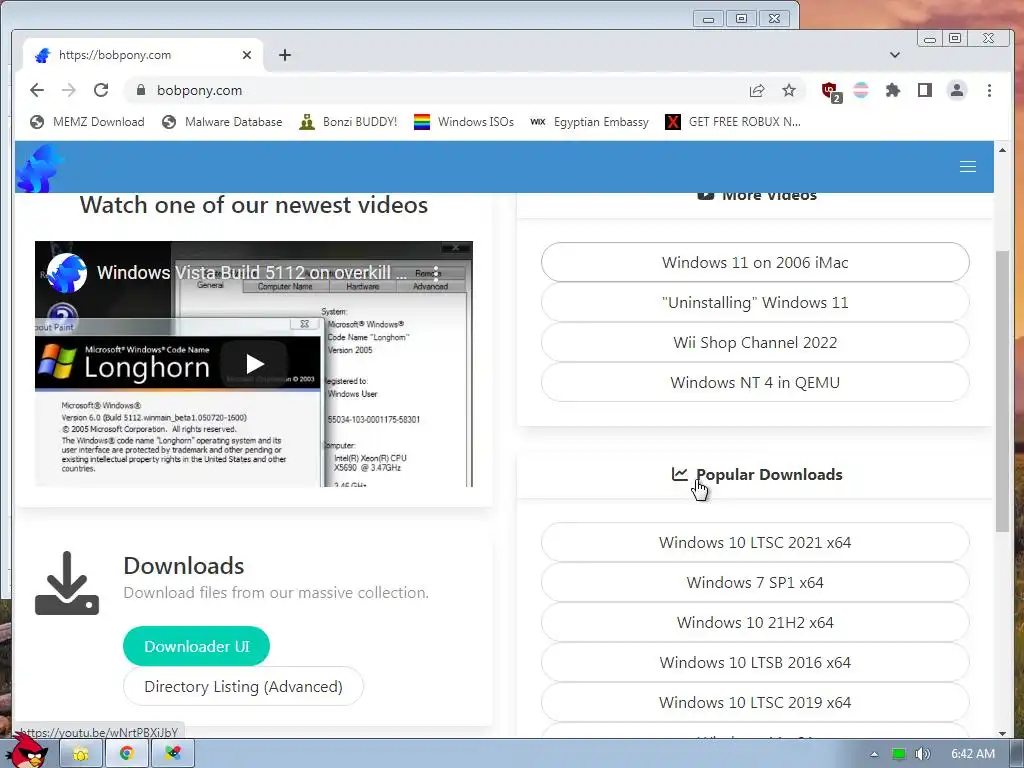Click the Downloader UI button

(196, 646)
